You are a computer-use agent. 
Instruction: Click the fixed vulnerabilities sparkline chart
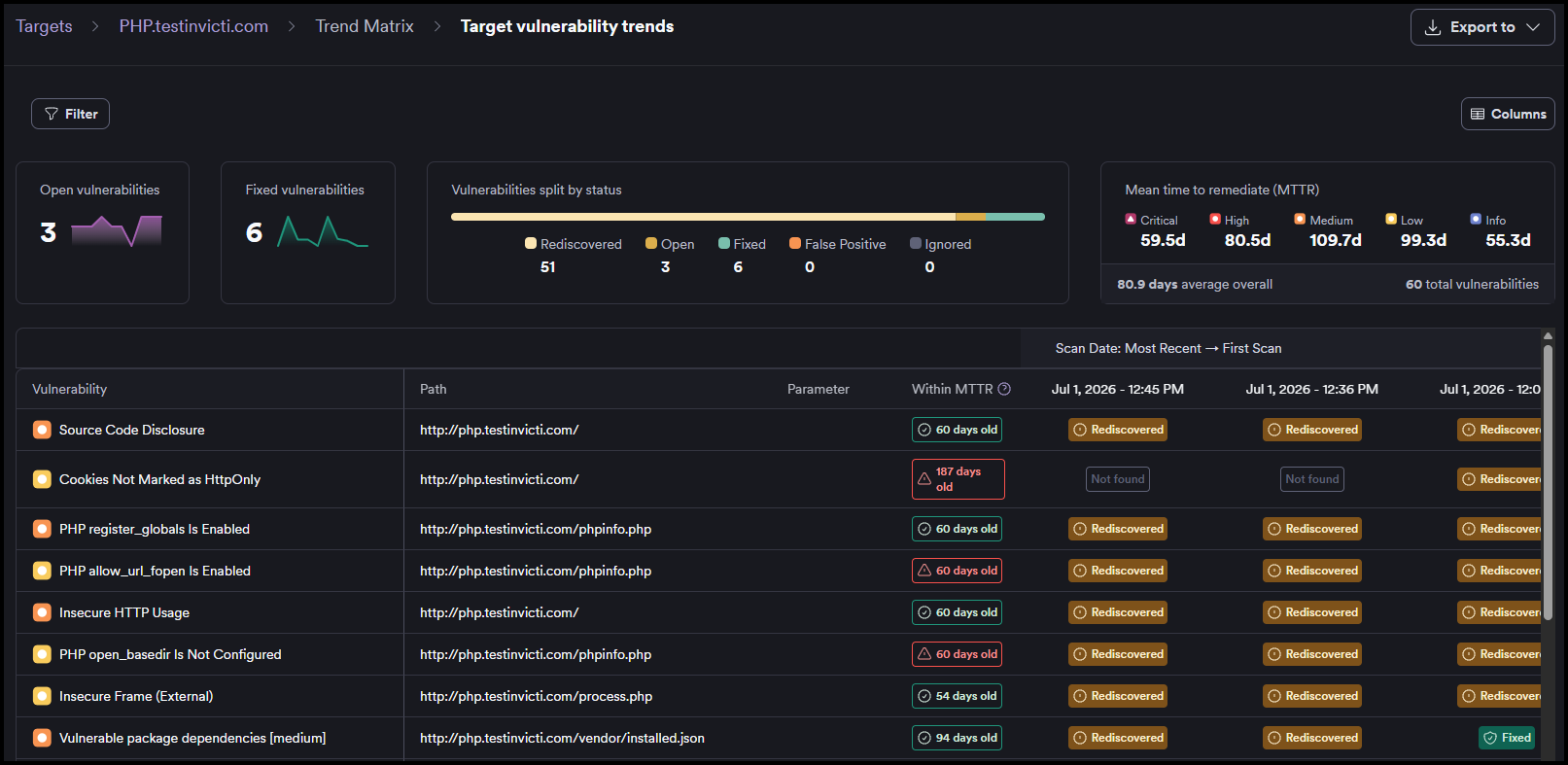(x=323, y=231)
